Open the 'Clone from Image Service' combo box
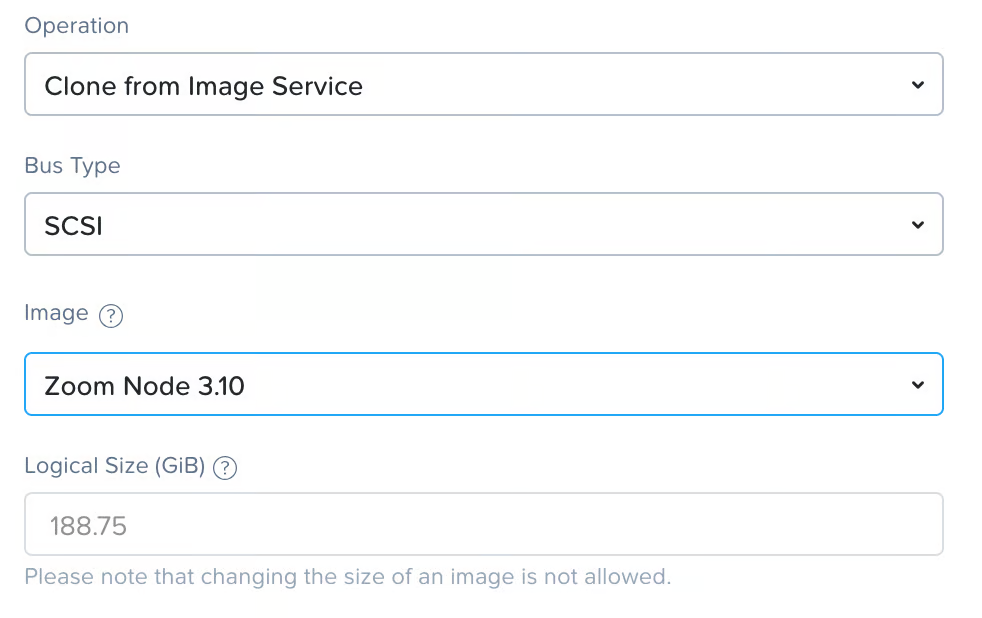The image size is (982, 618). point(483,85)
